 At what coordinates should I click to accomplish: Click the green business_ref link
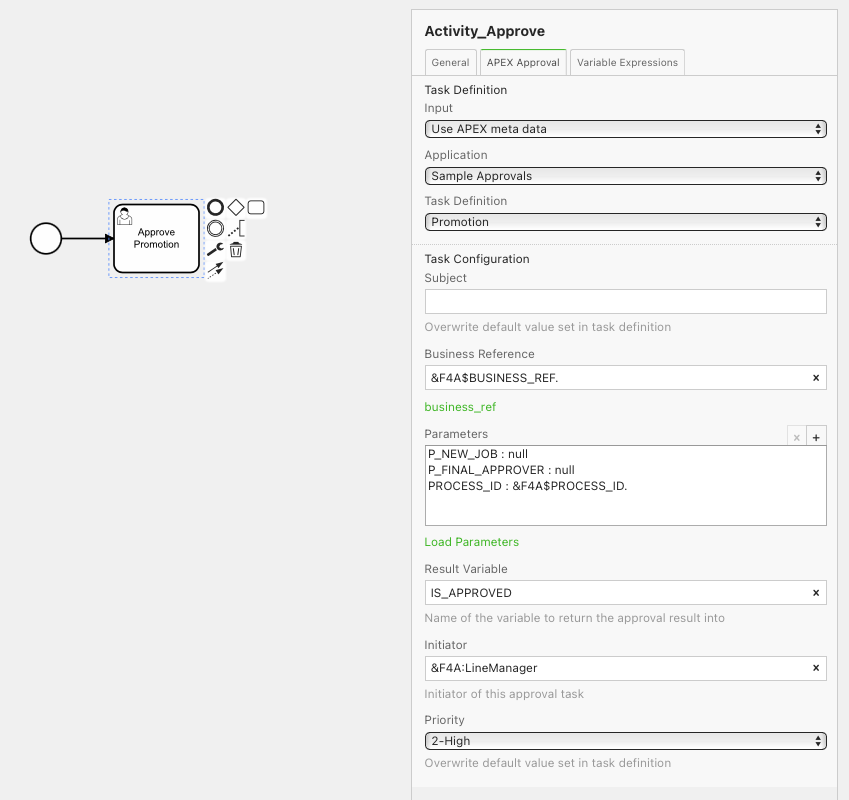[460, 407]
